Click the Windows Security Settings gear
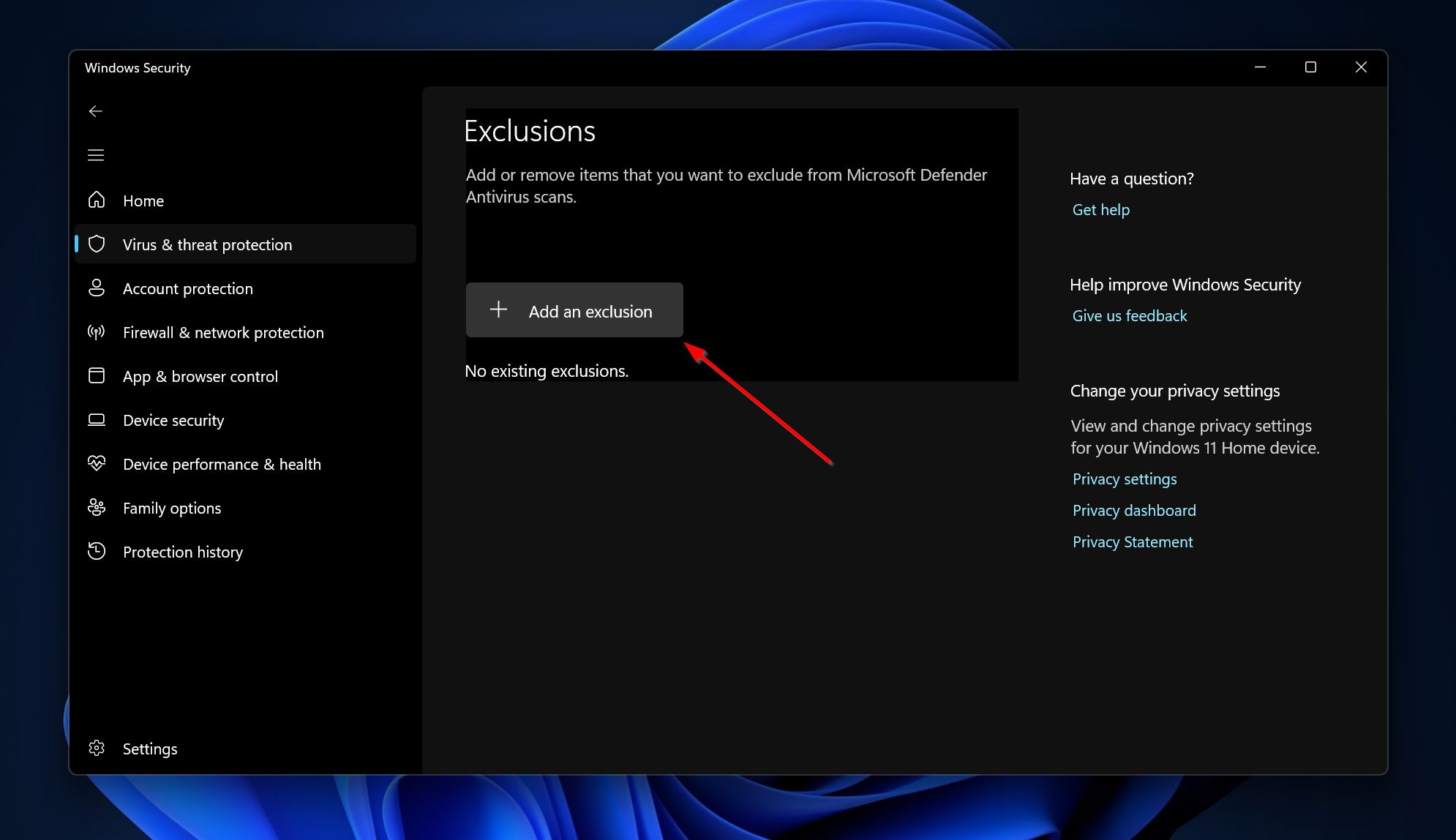Viewport: 1456px width, 840px height. click(97, 748)
